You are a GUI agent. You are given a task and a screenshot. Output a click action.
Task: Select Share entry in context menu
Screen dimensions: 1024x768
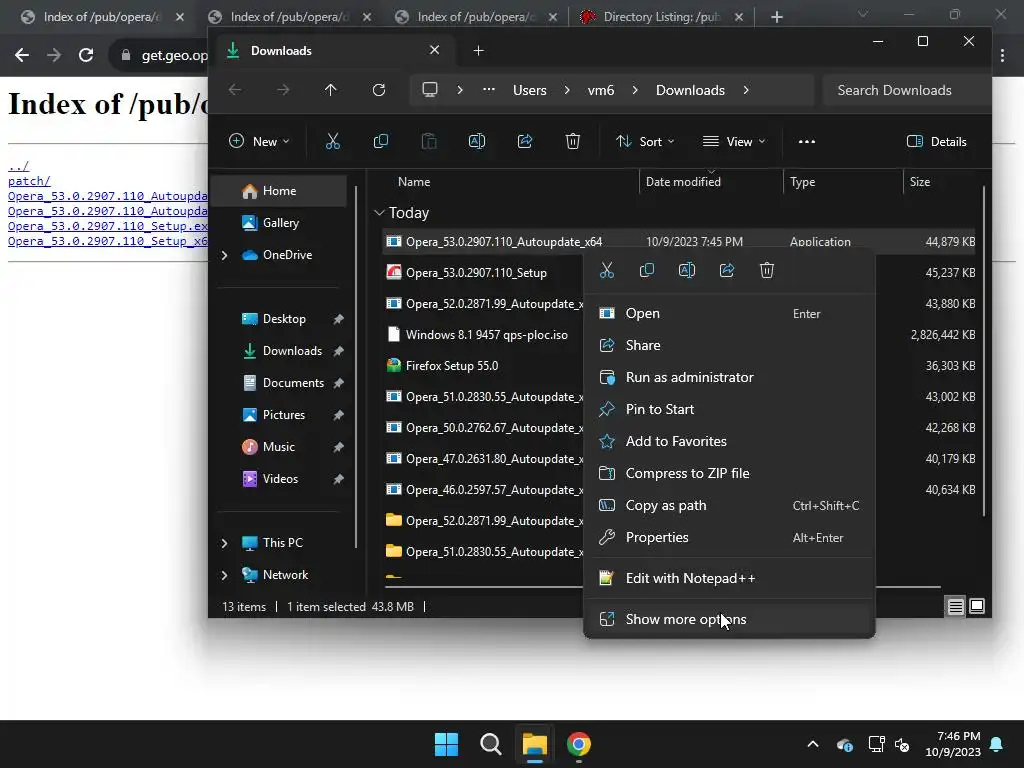(x=729, y=345)
